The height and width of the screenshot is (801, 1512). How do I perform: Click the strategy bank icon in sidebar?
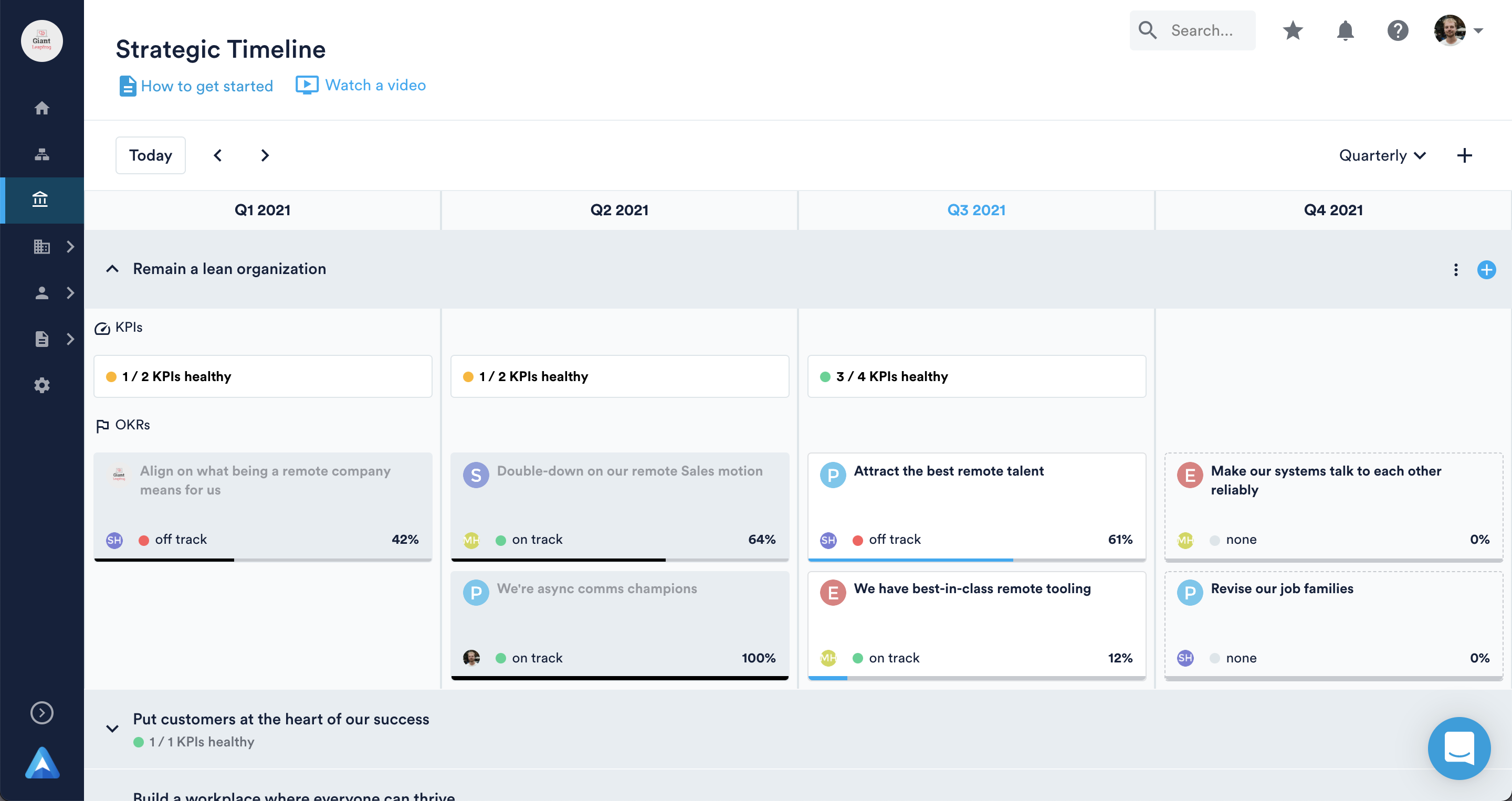coord(40,199)
